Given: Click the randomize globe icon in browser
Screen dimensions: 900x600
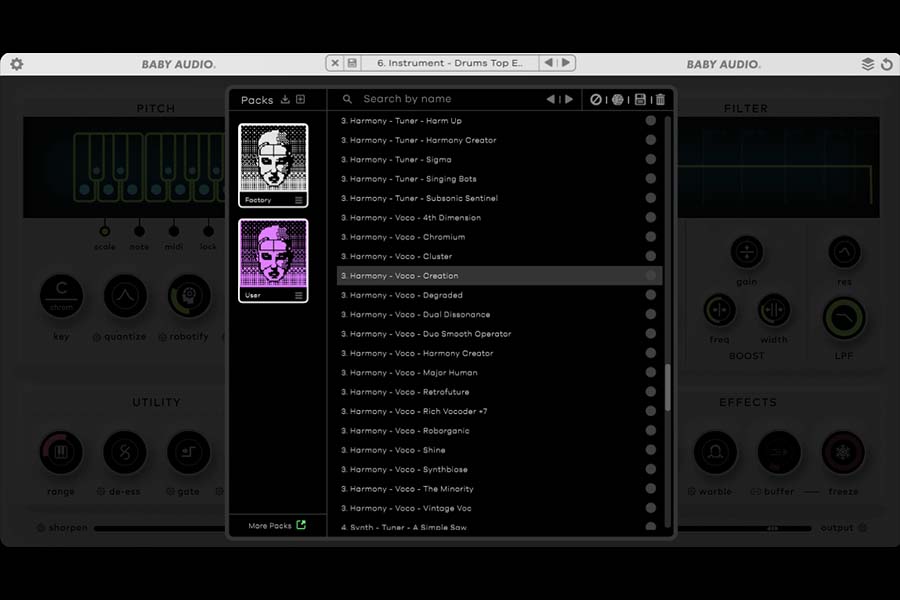Looking at the screenshot, I should pyautogui.click(x=618, y=99).
